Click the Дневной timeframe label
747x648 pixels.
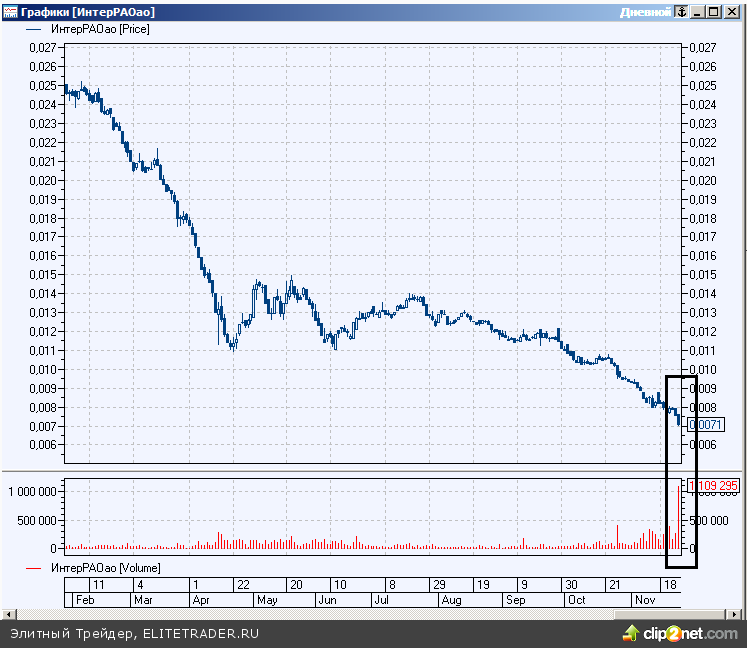tap(643, 12)
